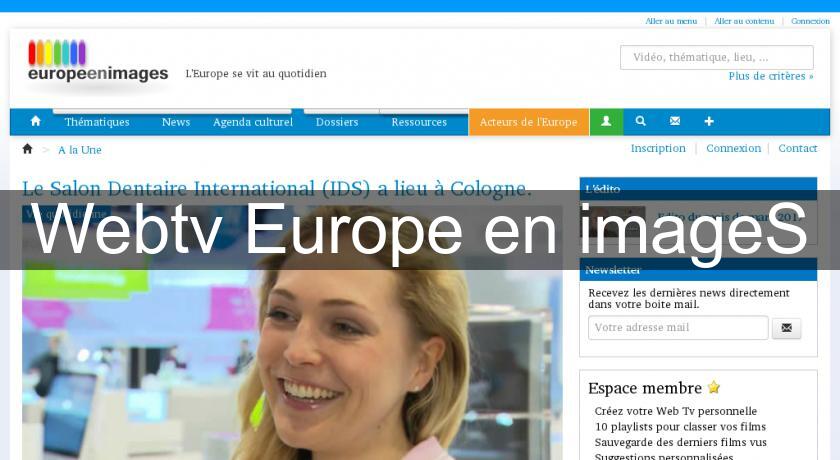This screenshot has height=460, width=840.
Task: Open the News menu item
Action: 176,122
